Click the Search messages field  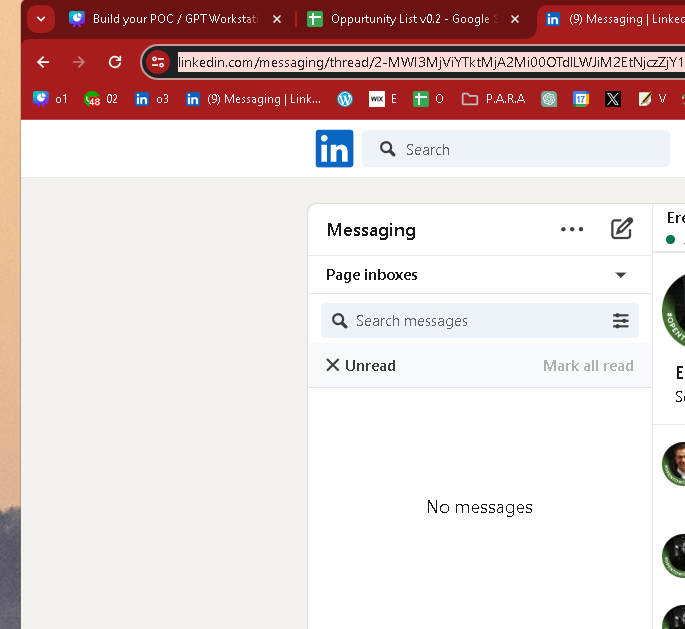coord(480,321)
